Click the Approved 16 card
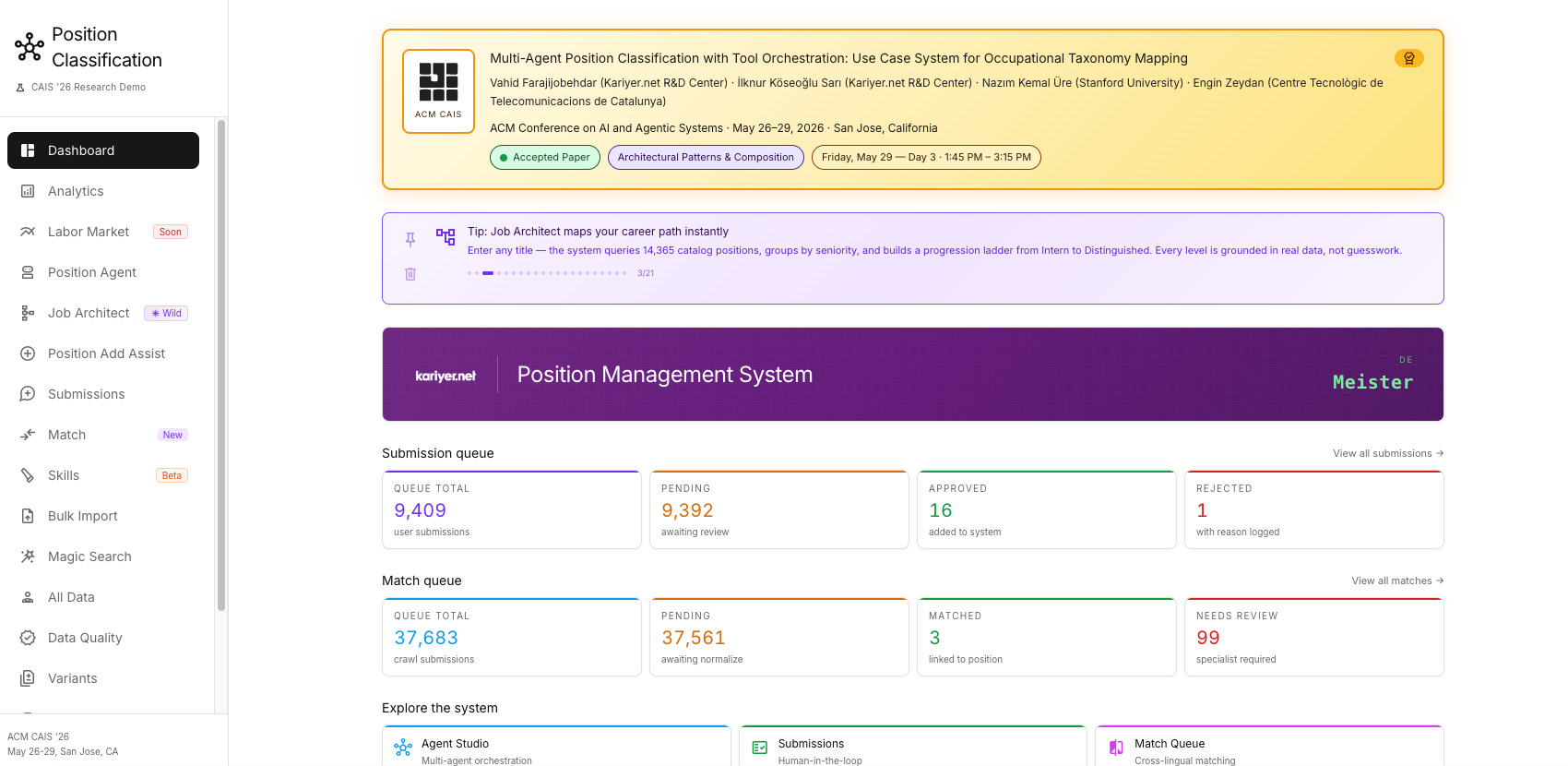Screen dimensions: 1568x766 coord(1047,509)
